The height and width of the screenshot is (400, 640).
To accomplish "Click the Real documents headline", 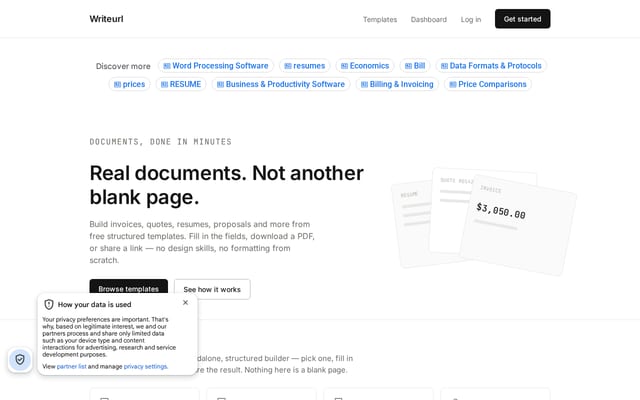I will (227, 185).
